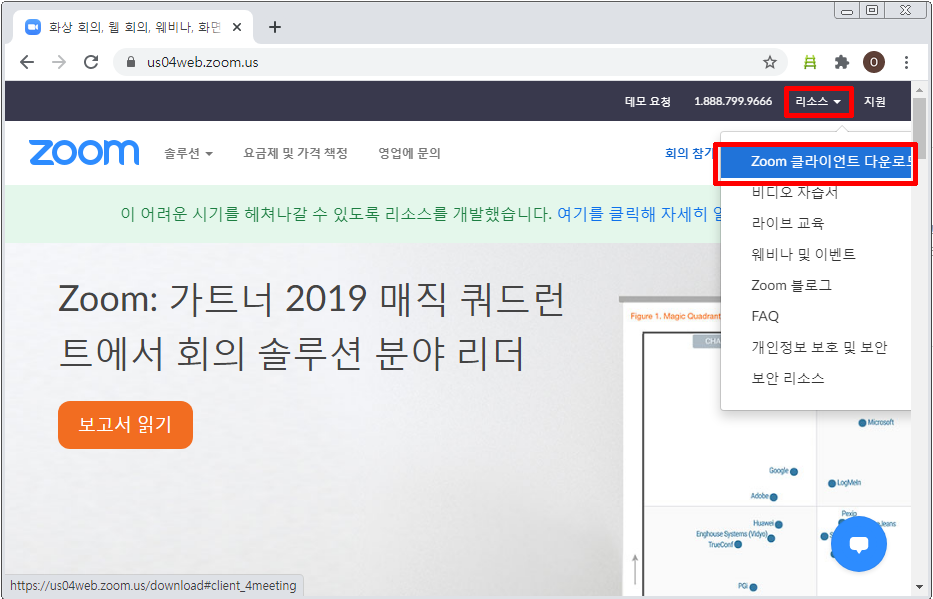Screen dimensions: 933x599
Task: Click the phone number 1.888.799.9666
Action: point(733,102)
